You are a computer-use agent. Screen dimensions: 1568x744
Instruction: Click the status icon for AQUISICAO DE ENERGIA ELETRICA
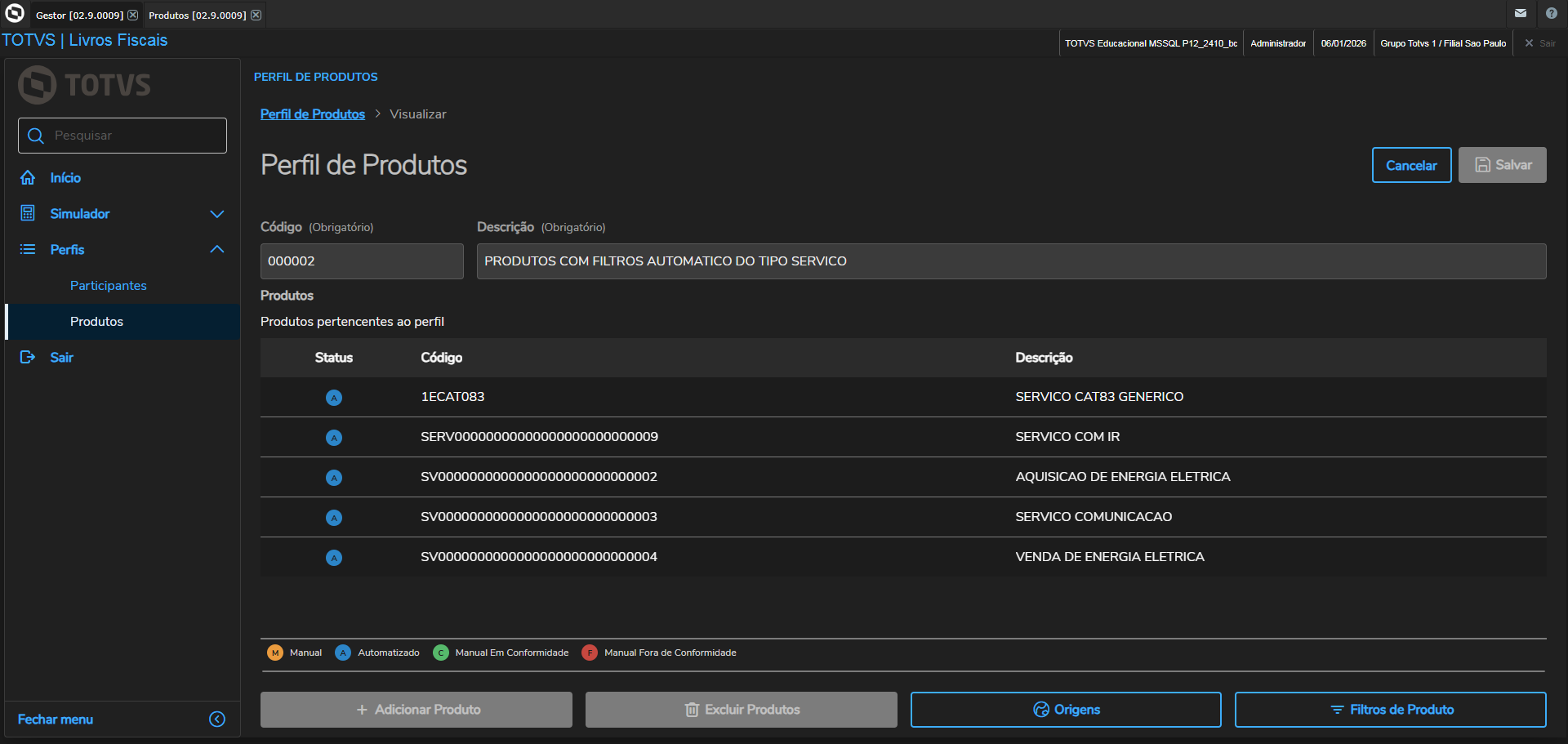[334, 478]
